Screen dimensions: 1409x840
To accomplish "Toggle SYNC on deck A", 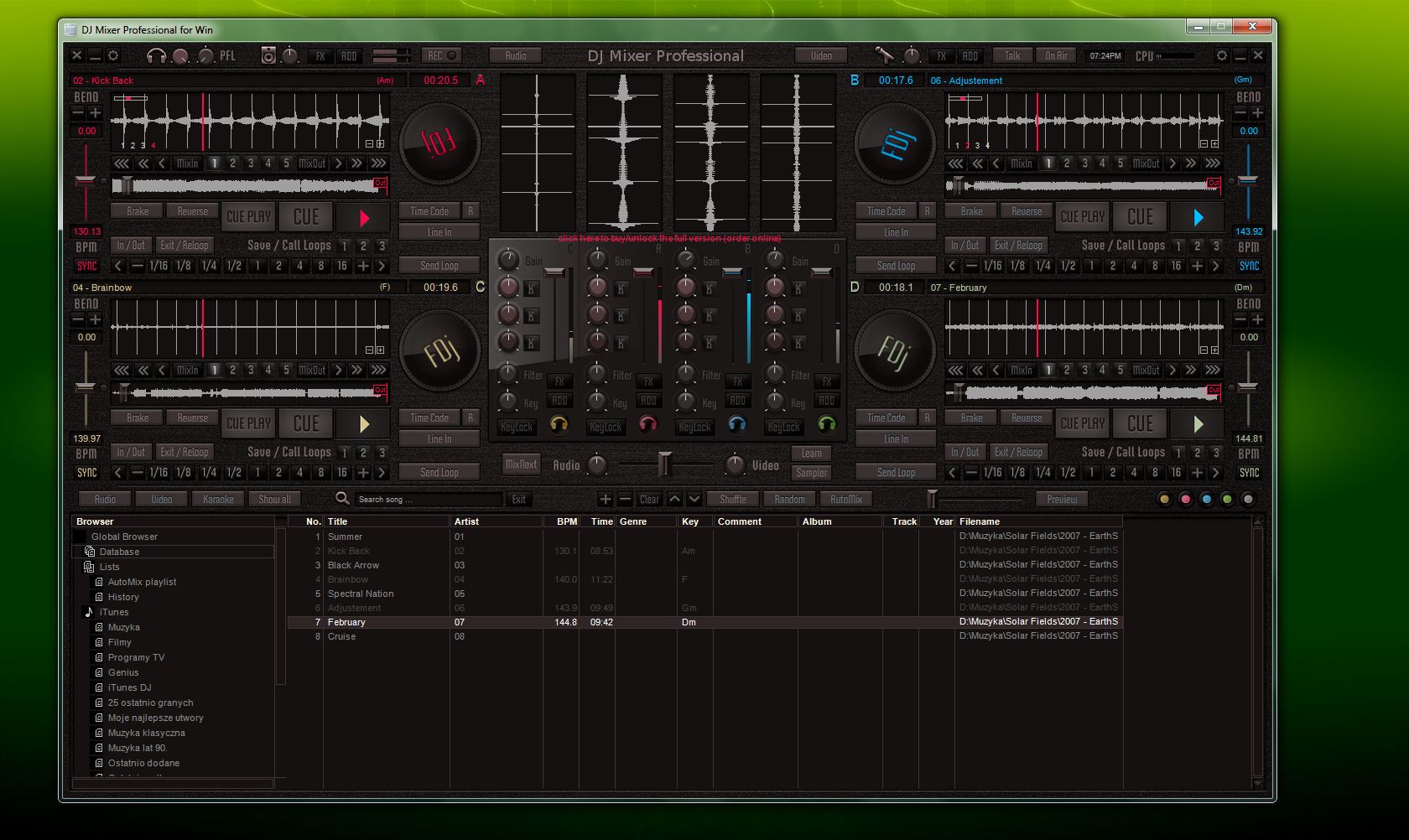I will (87, 266).
